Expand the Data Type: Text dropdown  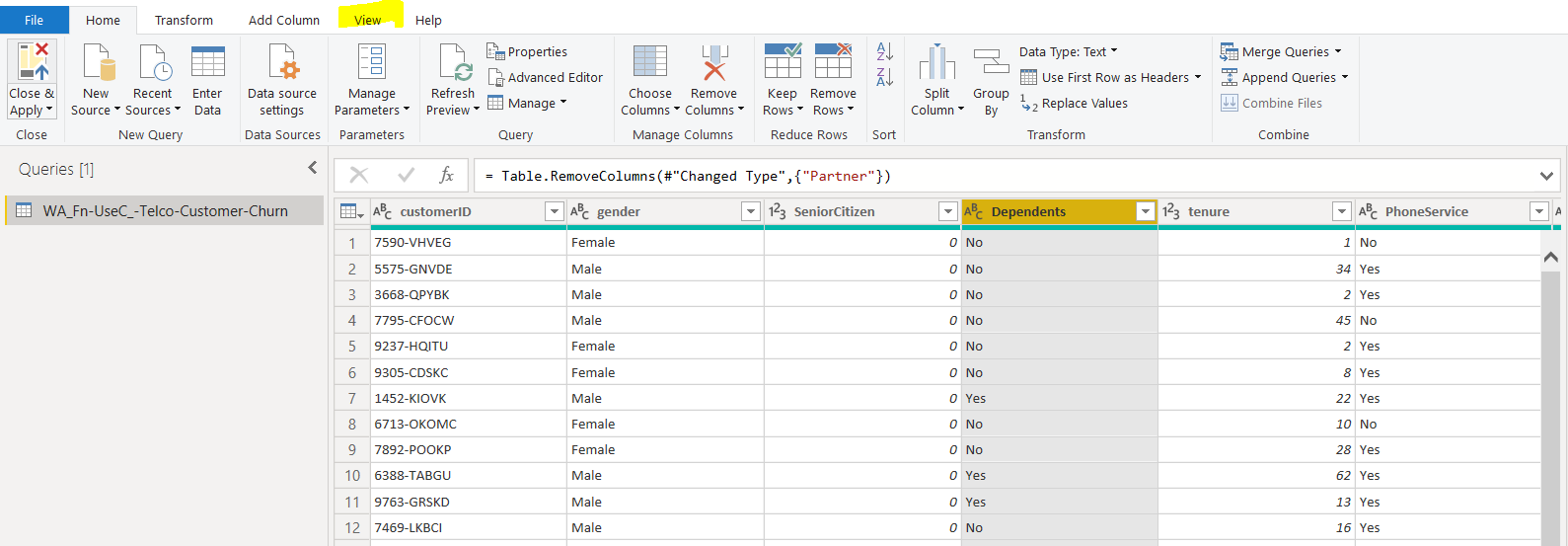pos(1068,51)
